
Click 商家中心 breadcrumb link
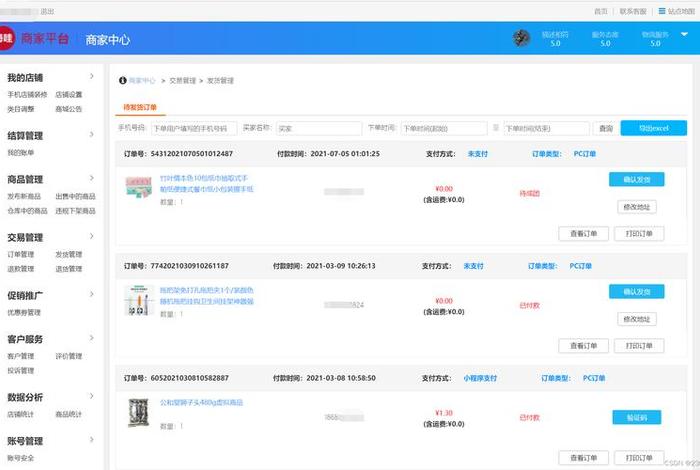pyautogui.click(x=142, y=81)
